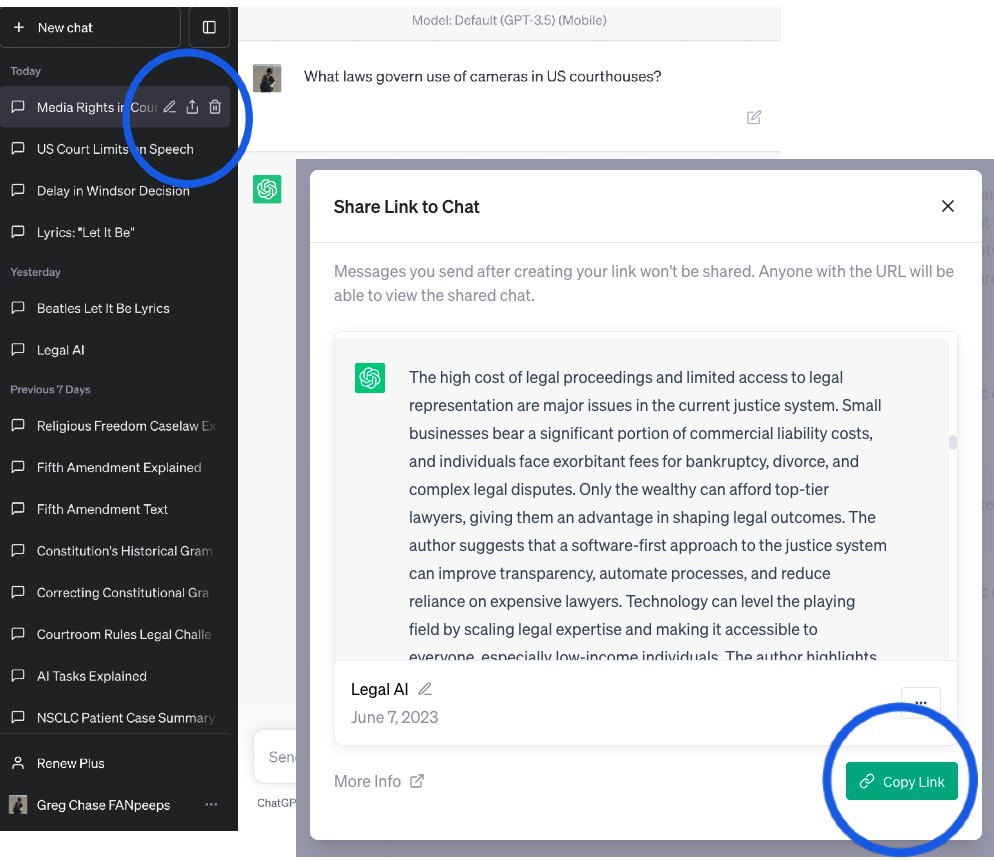Click the share preview scrollbar thumb
994x860 pixels.
tap(952, 442)
